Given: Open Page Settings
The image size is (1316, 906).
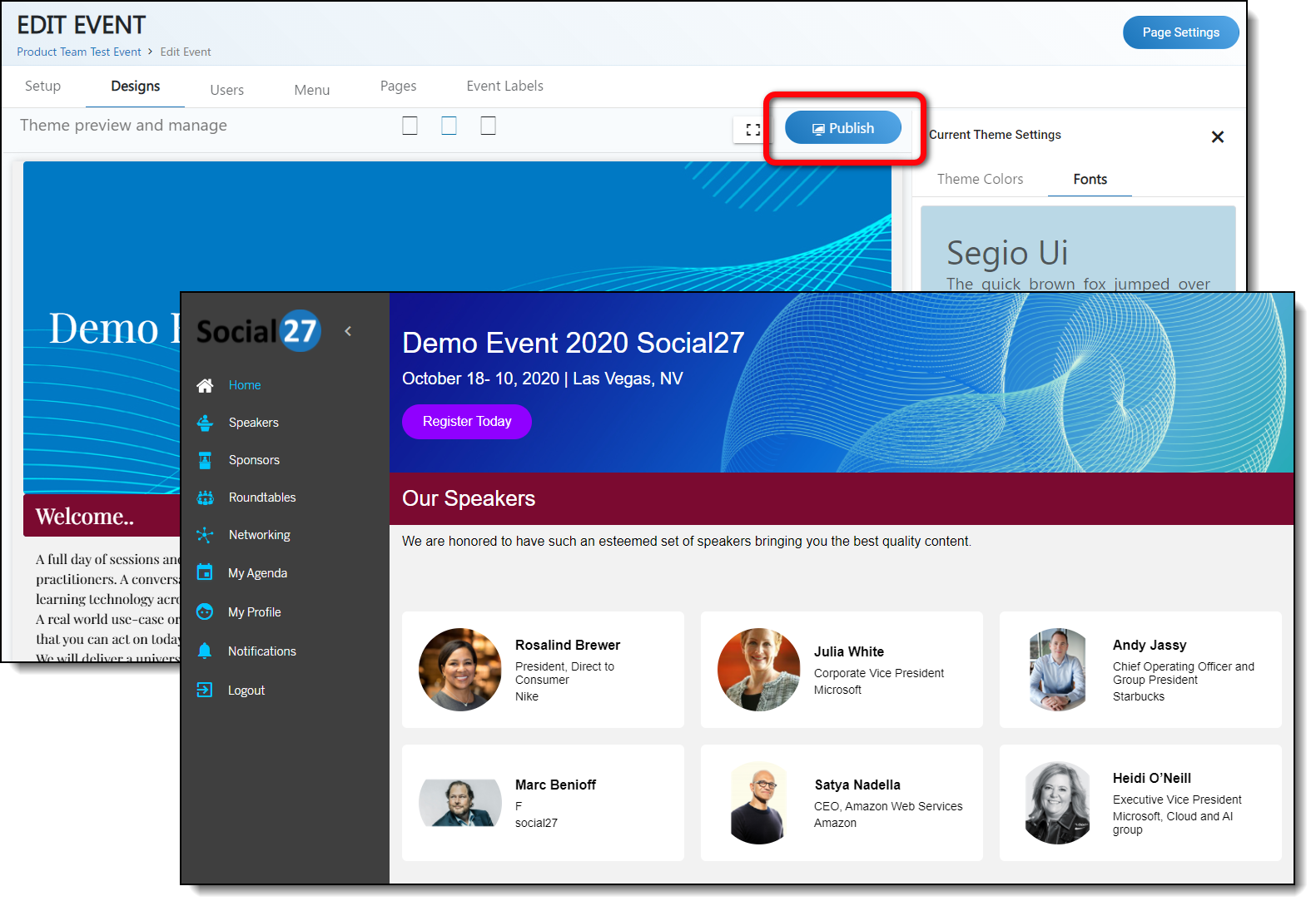Looking at the screenshot, I should pyautogui.click(x=1179, y=32).
